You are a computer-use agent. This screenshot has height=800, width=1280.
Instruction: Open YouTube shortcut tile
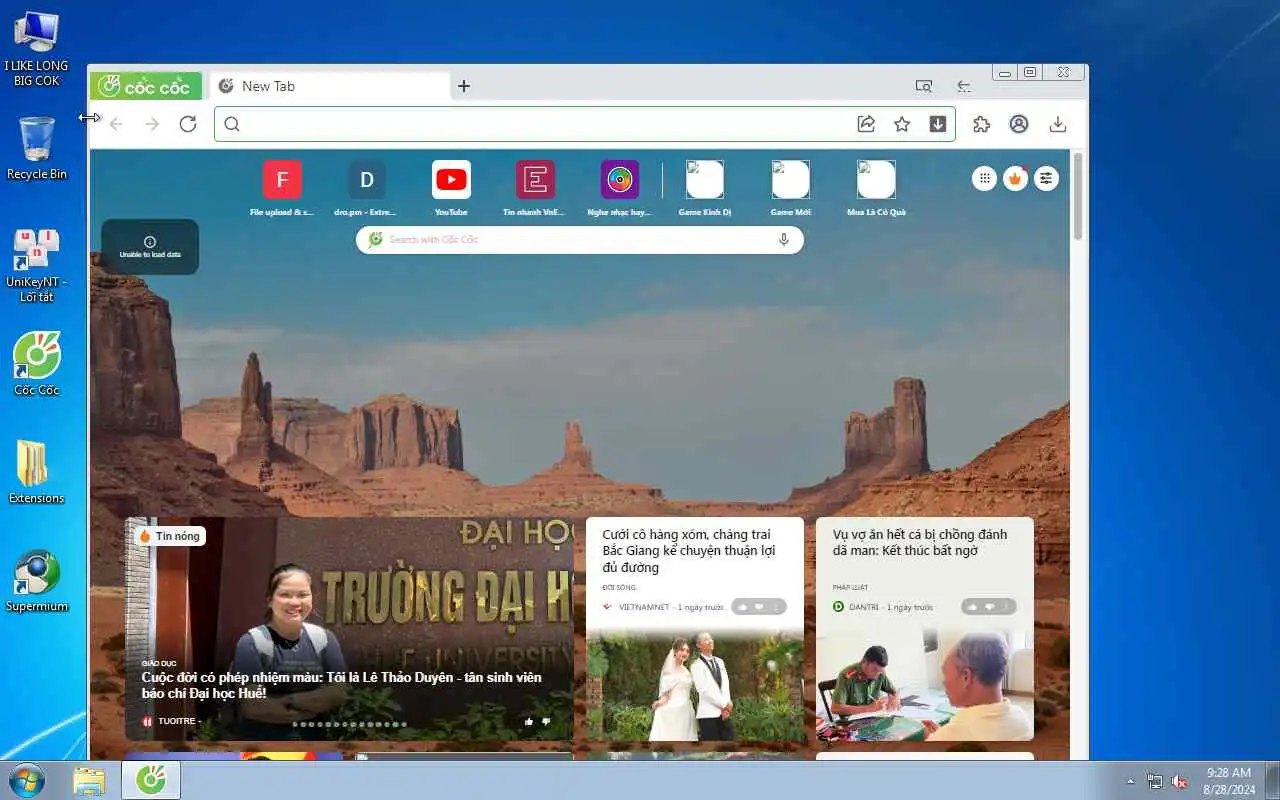tap(451, 188)
